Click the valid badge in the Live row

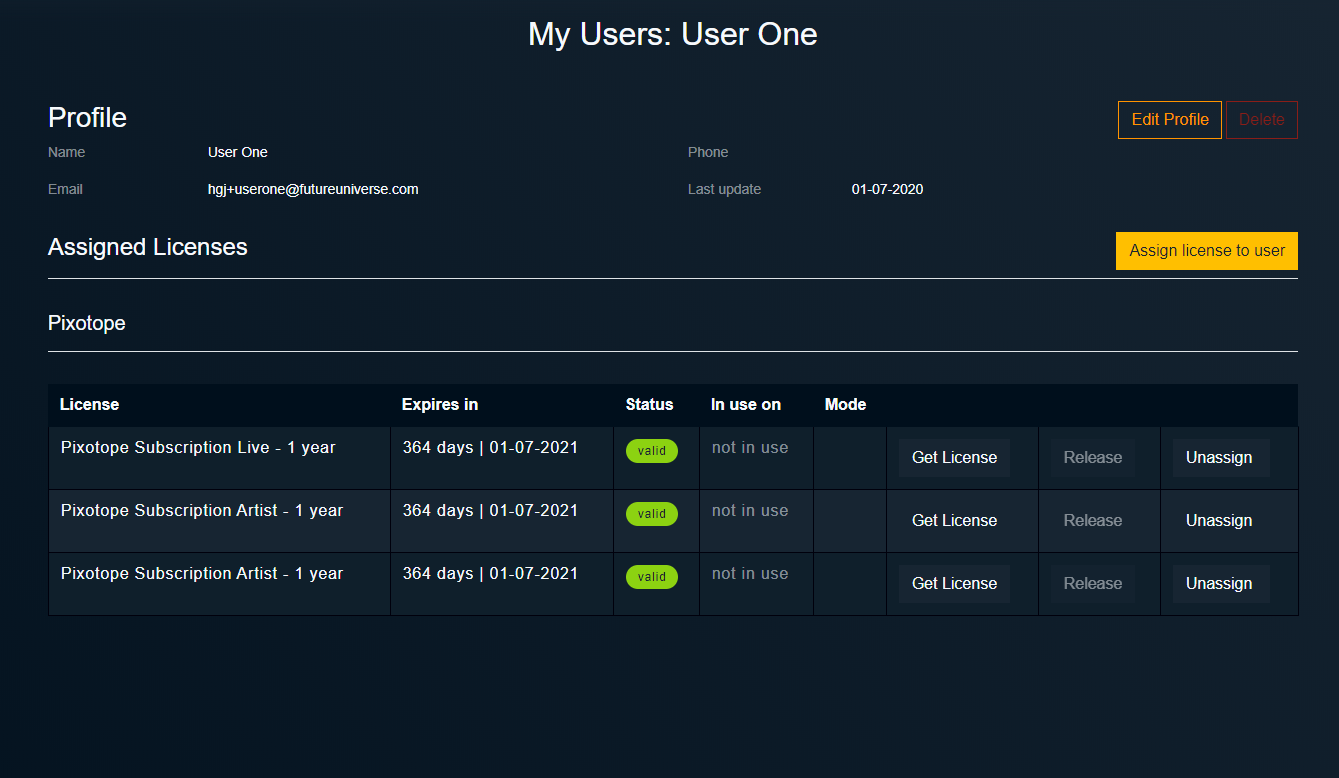[x=652, y=451]
